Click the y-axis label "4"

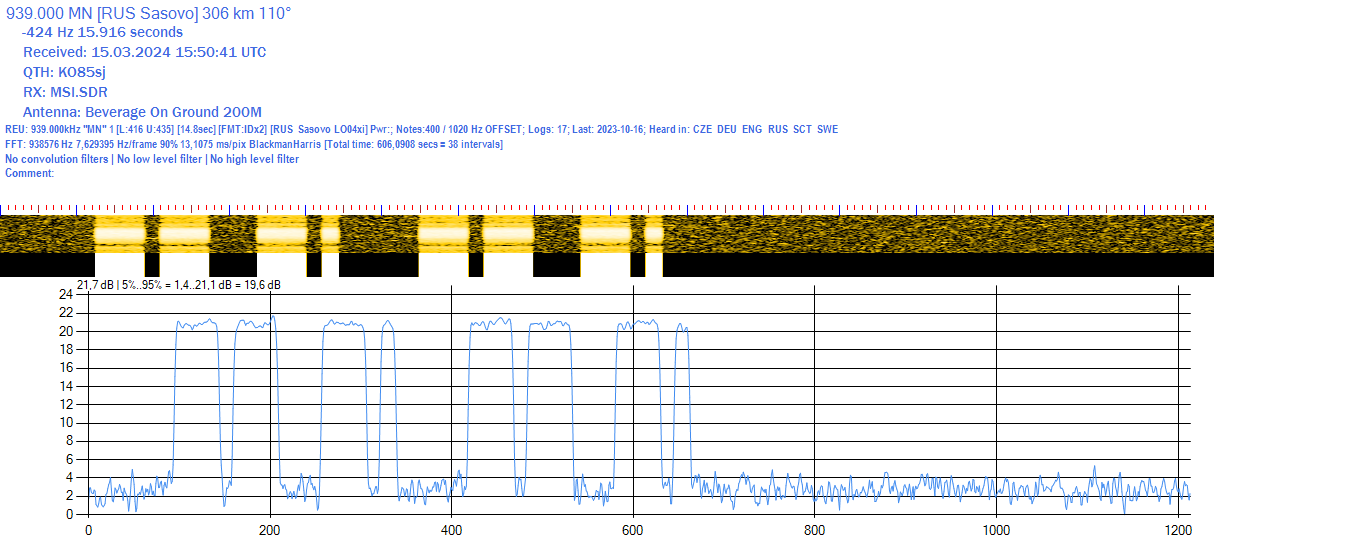pyautogui.click(x=70, y=478)
